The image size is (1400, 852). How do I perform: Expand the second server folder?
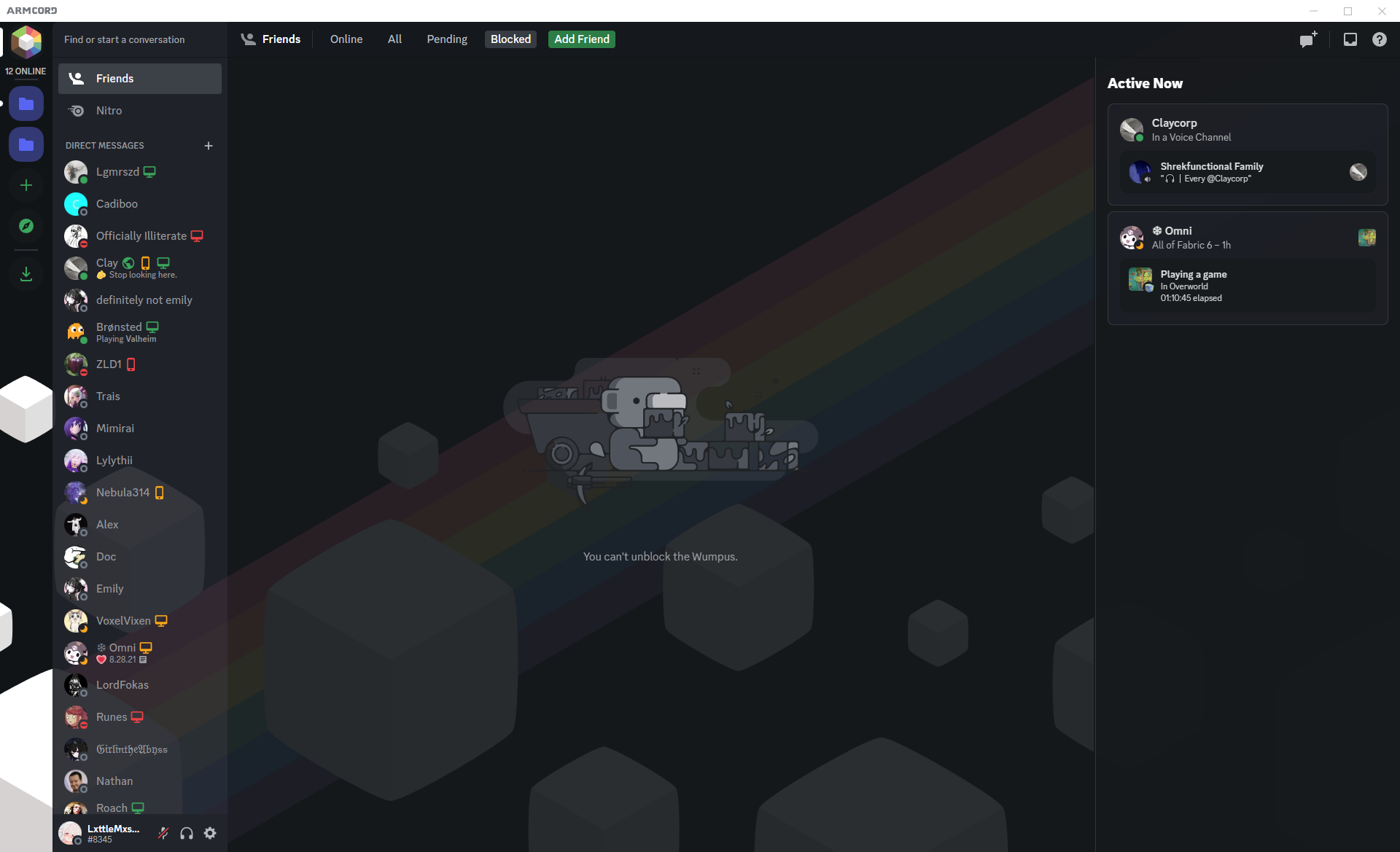pyautogui.click(x=26, y=144)
